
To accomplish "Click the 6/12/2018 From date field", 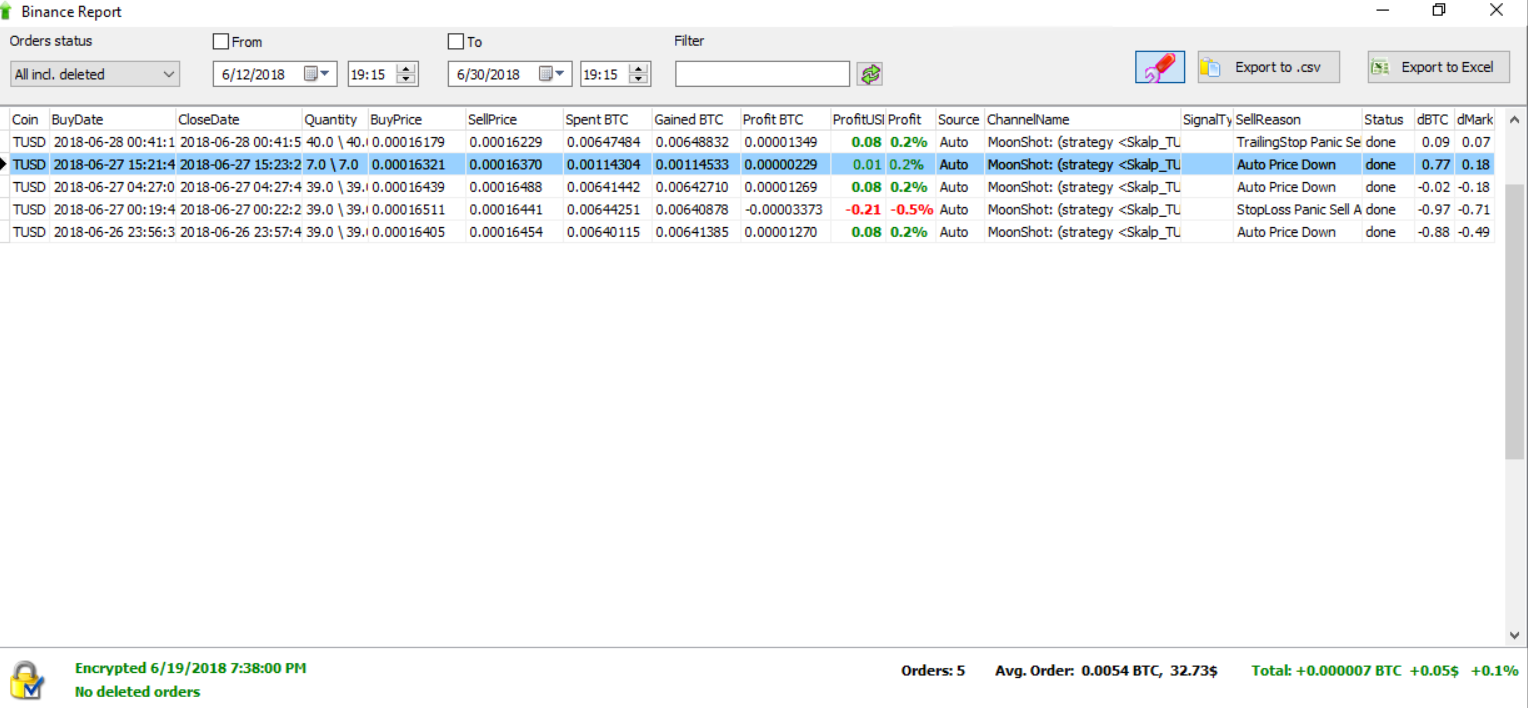I will (276, 74).
